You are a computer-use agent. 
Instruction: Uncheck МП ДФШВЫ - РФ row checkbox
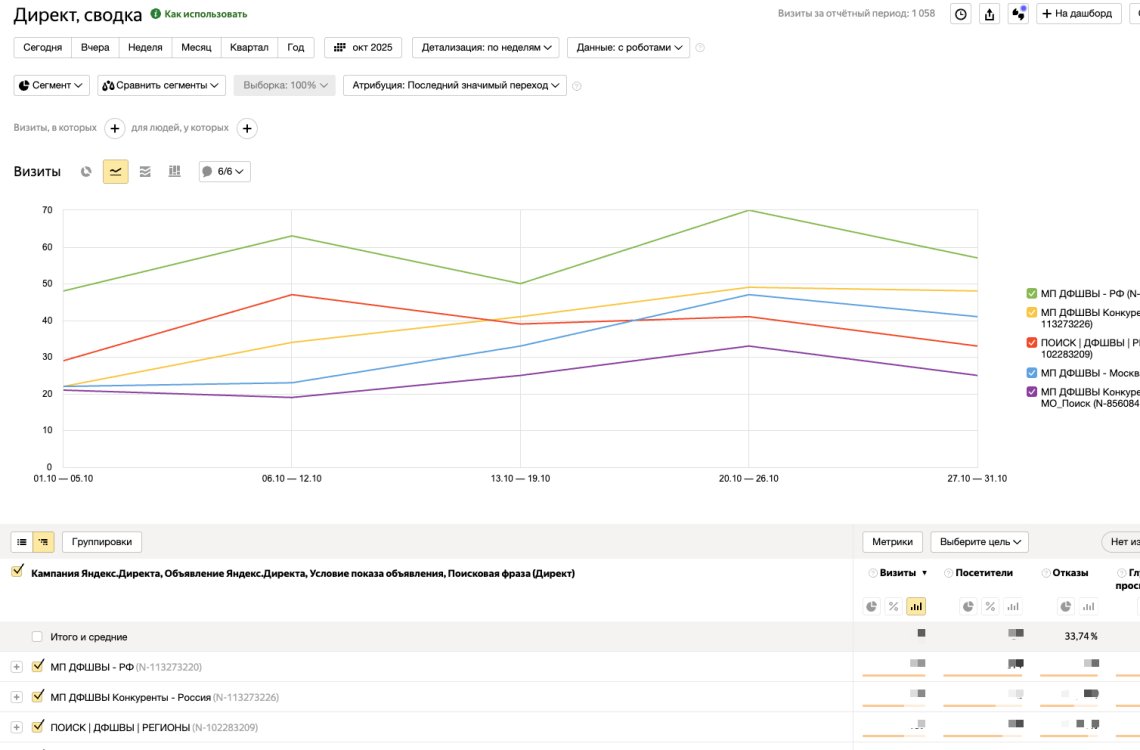point(38,666)
